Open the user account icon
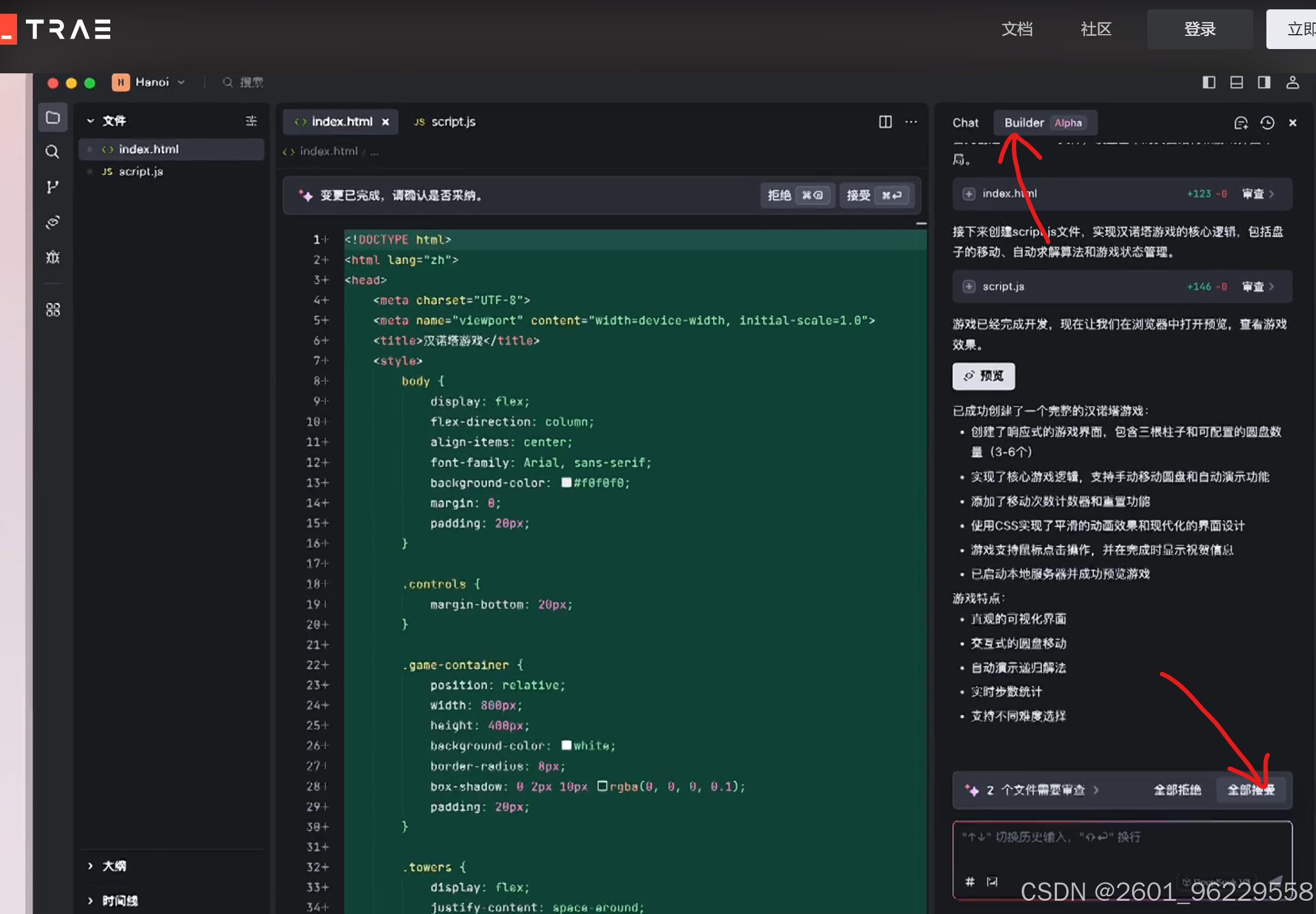The height and width of the screenshot is (914, 1316). [1292, 83]
